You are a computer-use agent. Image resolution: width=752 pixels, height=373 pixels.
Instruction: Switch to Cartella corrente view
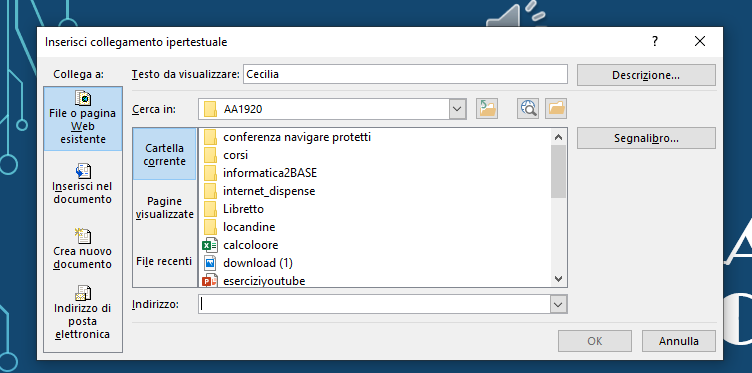[164, 154]
